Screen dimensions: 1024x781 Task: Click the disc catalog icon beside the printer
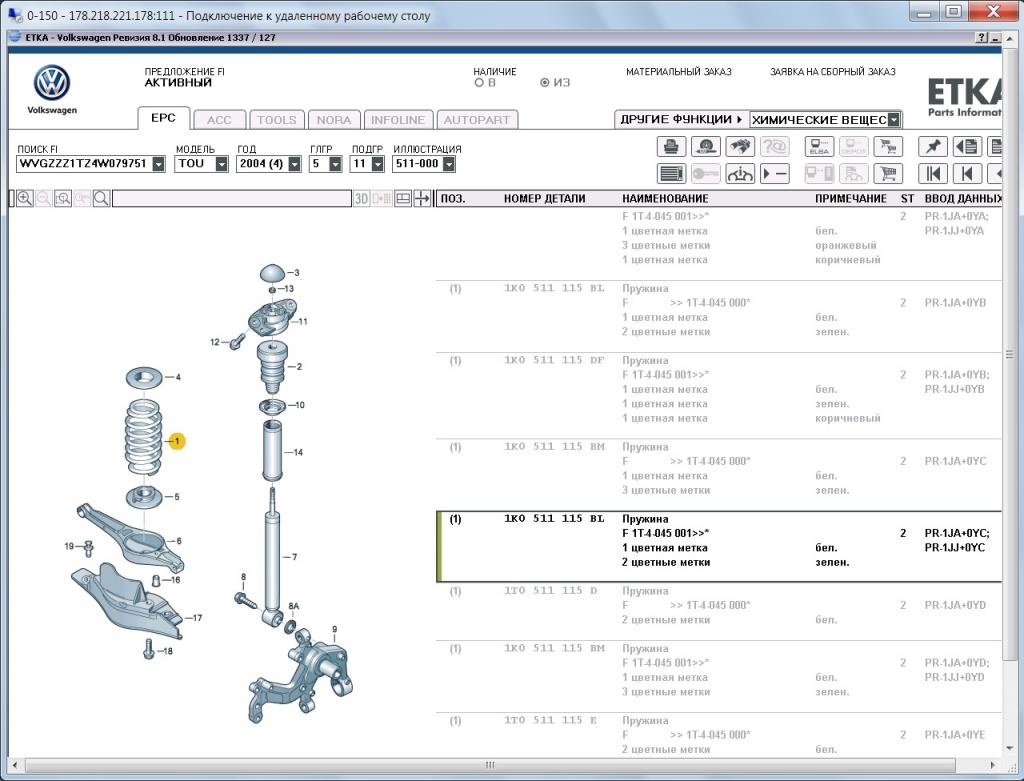(705, 147)
